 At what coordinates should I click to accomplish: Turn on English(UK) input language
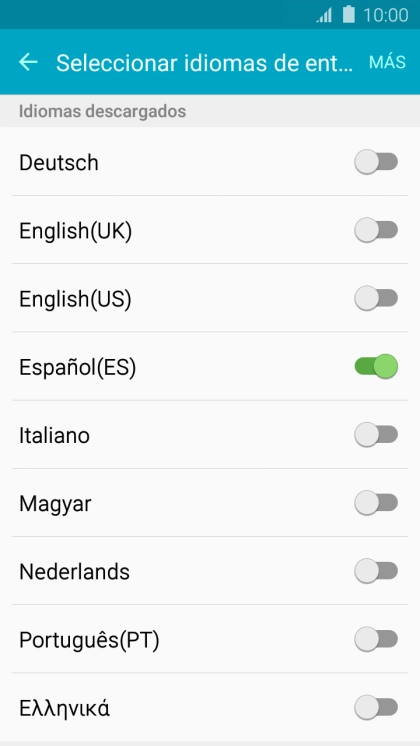(x=376, y=230)
